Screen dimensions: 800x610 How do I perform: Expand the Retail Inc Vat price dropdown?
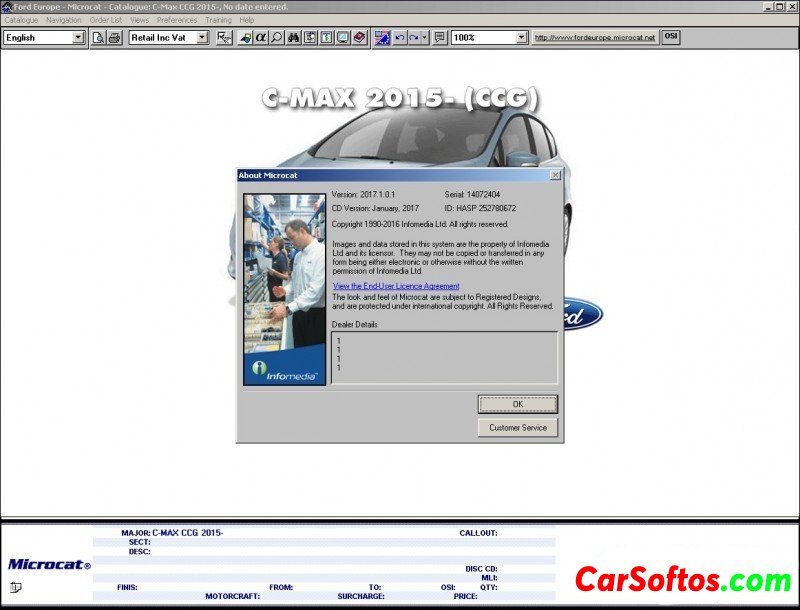pos(202,38)
